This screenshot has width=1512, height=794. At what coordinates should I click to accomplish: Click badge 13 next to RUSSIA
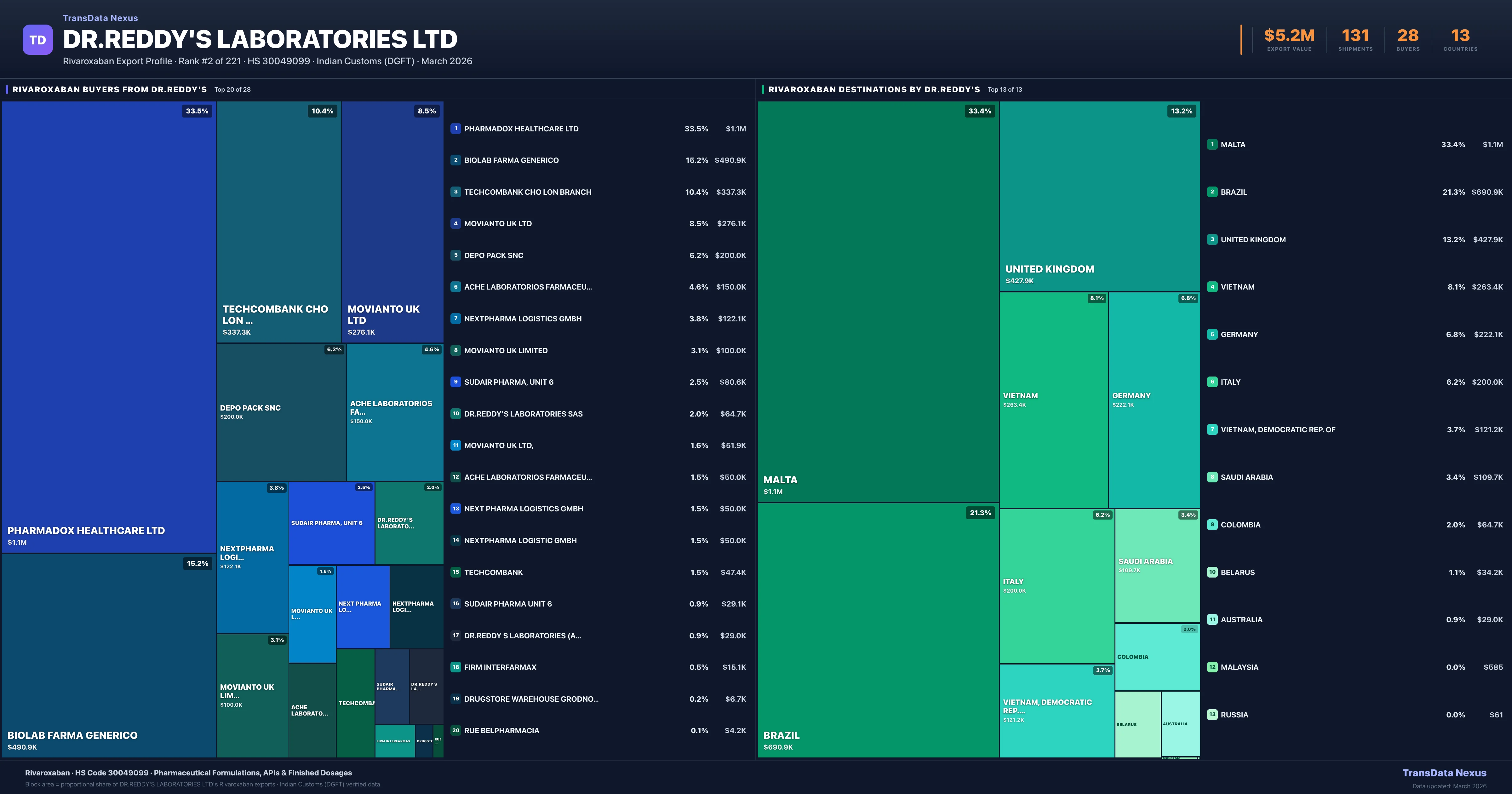[1213, 715]
